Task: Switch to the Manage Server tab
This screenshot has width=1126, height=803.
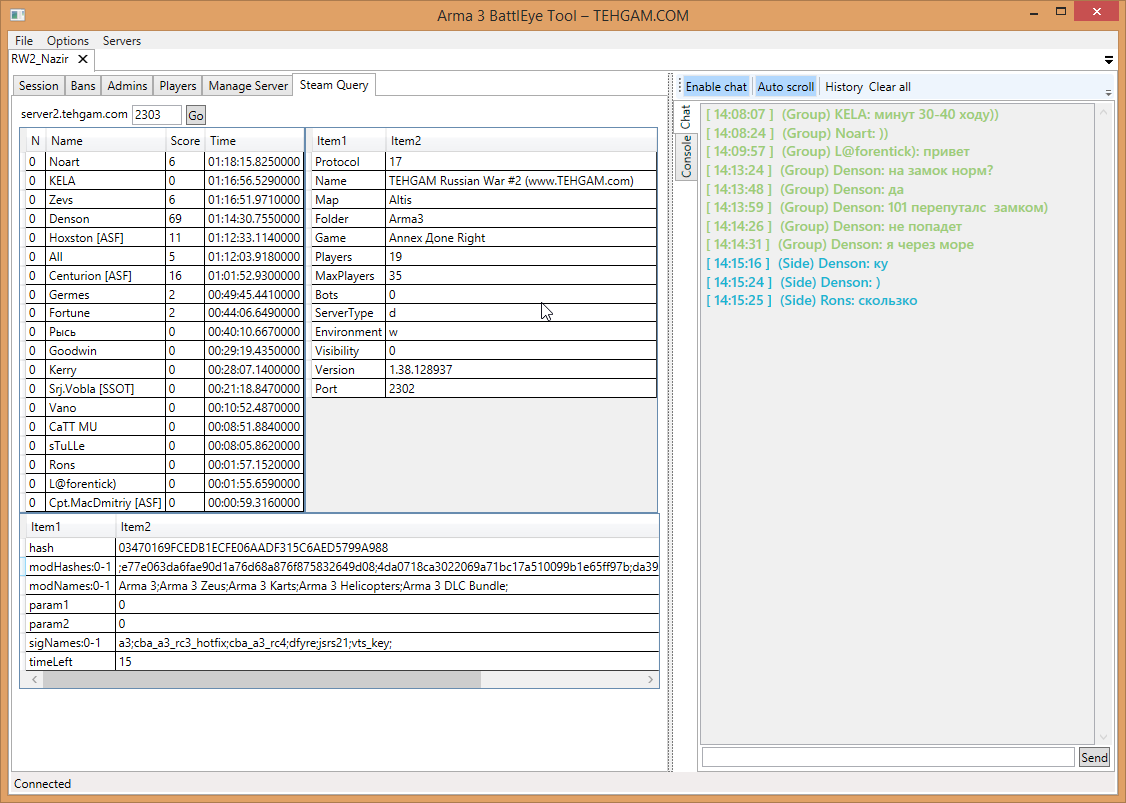Action: [248, 85]
